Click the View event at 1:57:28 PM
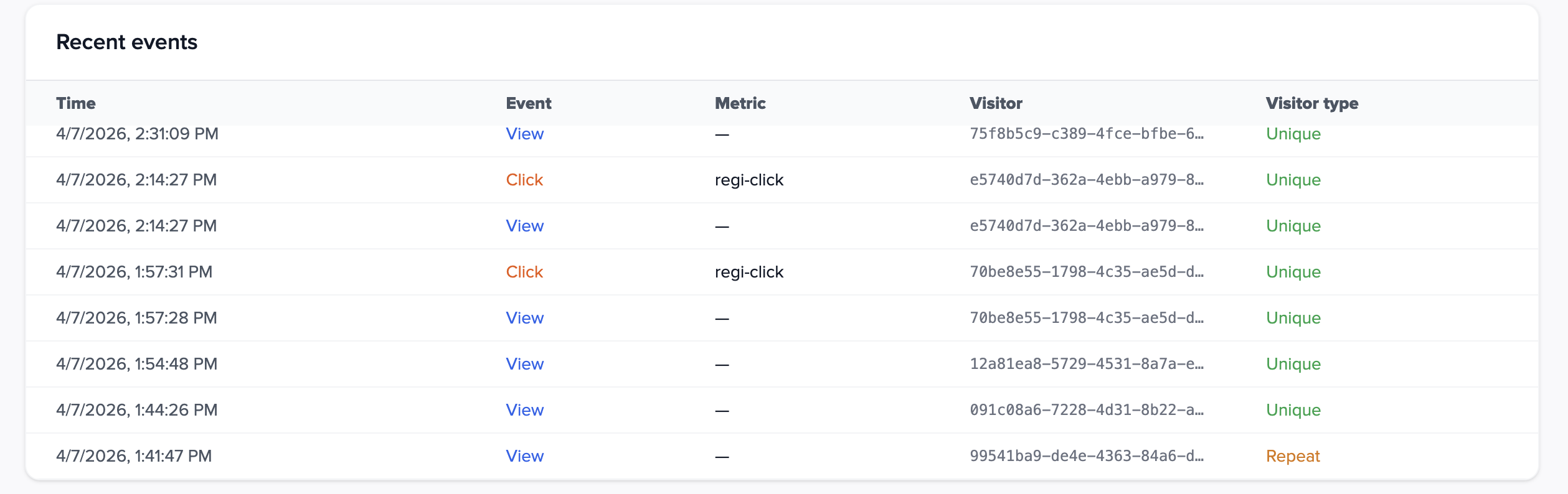Screen dimensions: 1568x494 524,318
